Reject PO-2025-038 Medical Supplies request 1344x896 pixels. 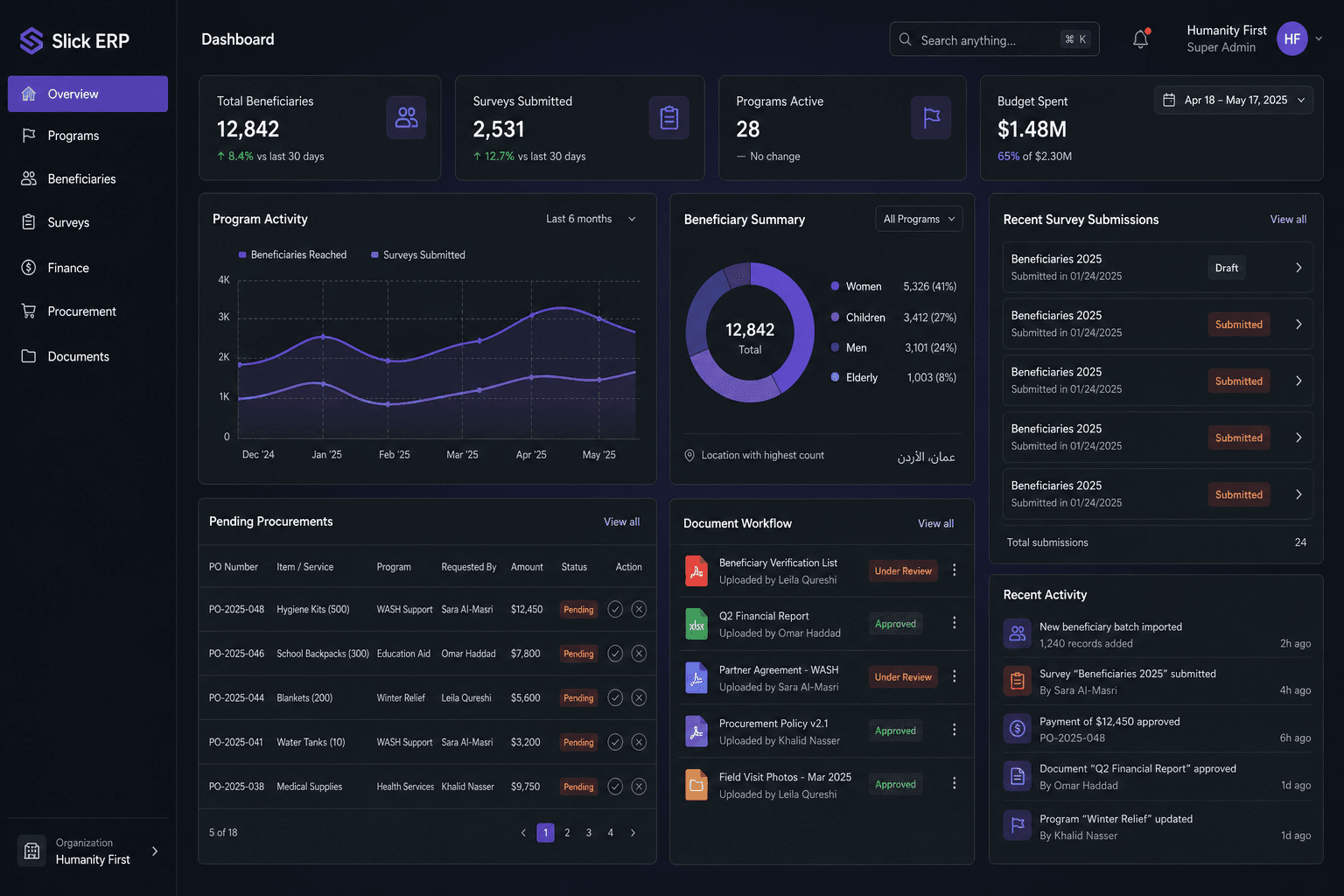coord(639,786)
